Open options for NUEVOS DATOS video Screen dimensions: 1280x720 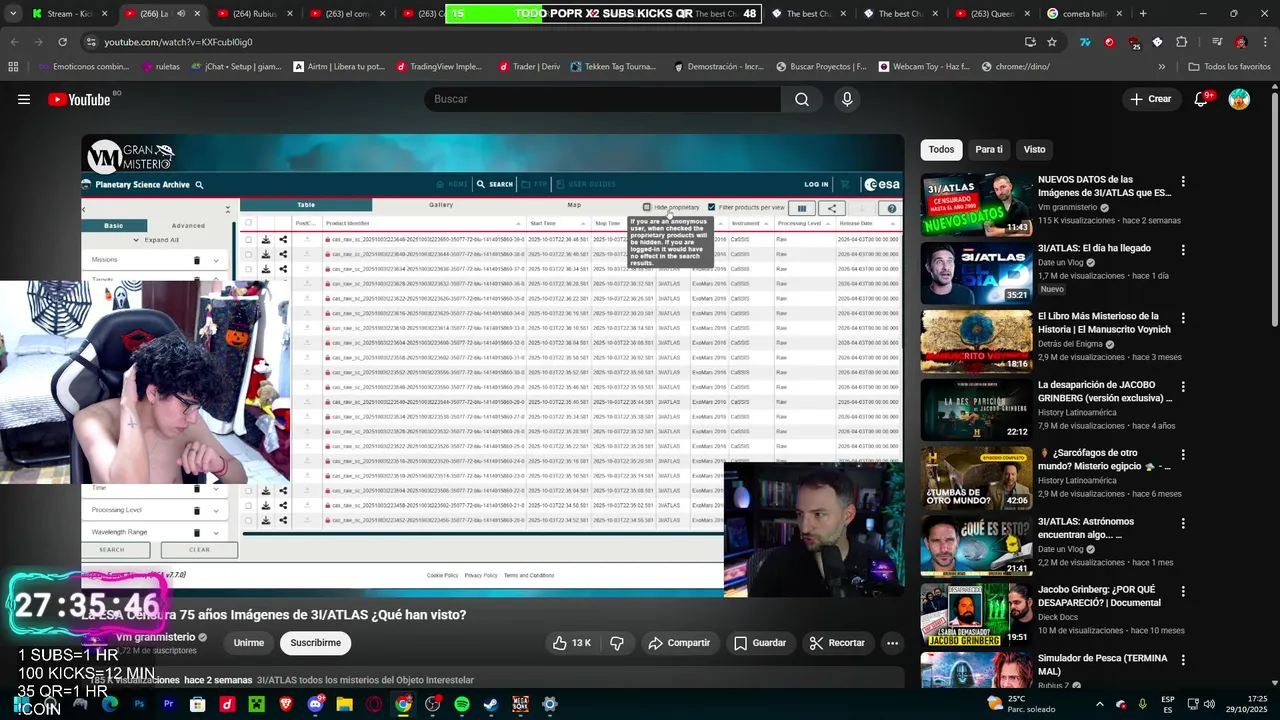[x=1183, y=182]
